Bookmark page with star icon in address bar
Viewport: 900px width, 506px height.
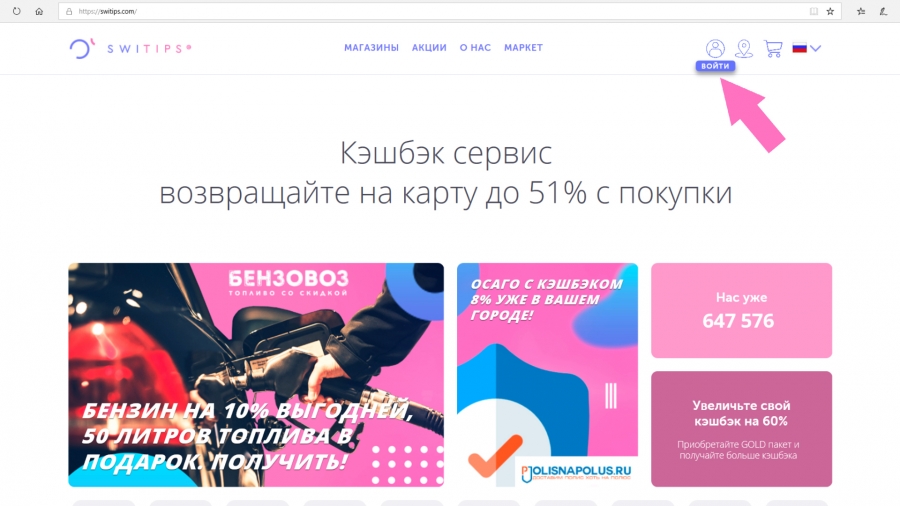pos(830,11)
